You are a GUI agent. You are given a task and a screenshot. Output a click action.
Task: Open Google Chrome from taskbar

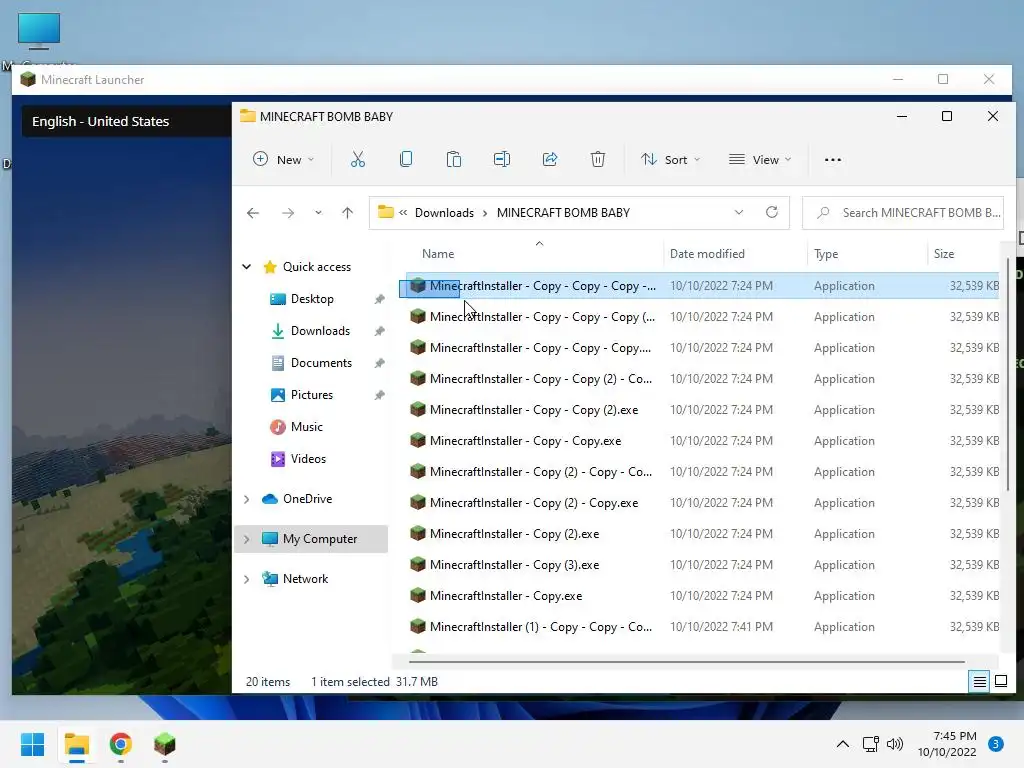[x=120, y=744]
